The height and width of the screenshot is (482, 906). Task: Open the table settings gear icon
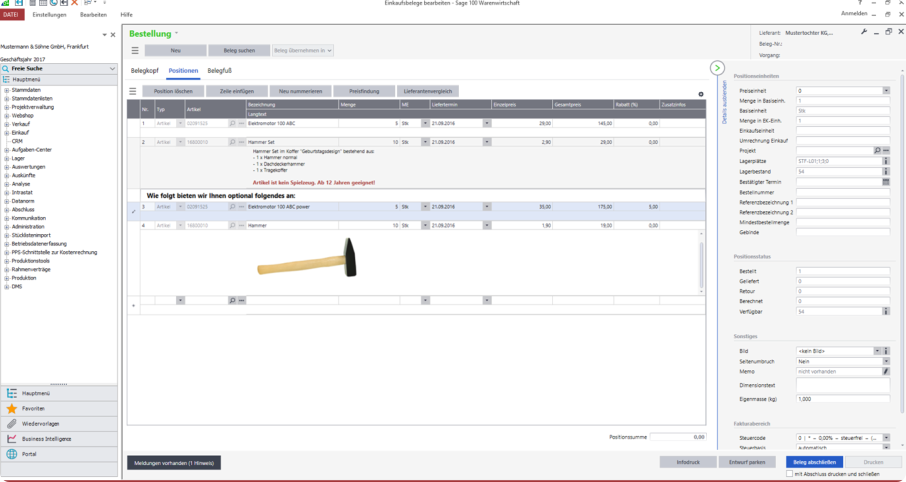click(701, 94)
